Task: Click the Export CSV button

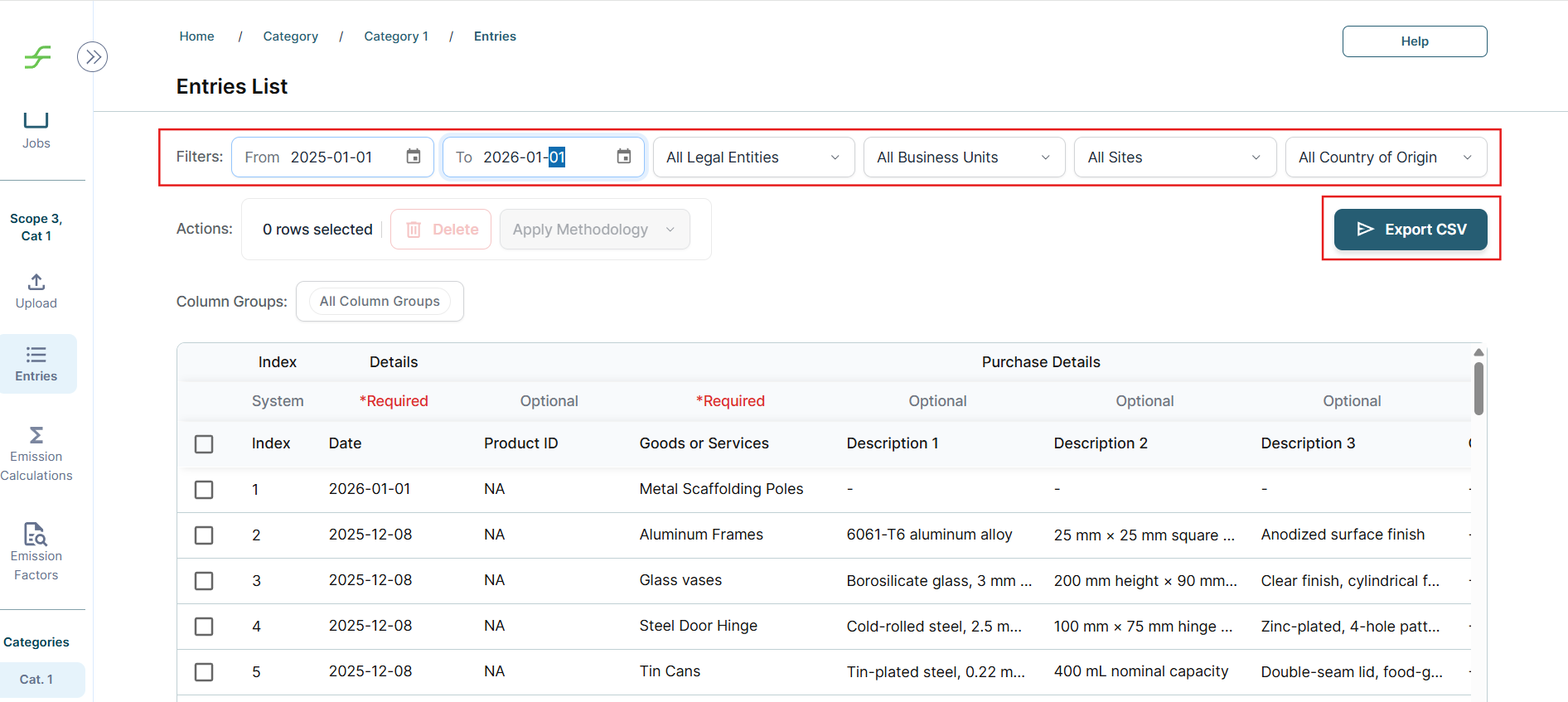Action: point(1411,230)
